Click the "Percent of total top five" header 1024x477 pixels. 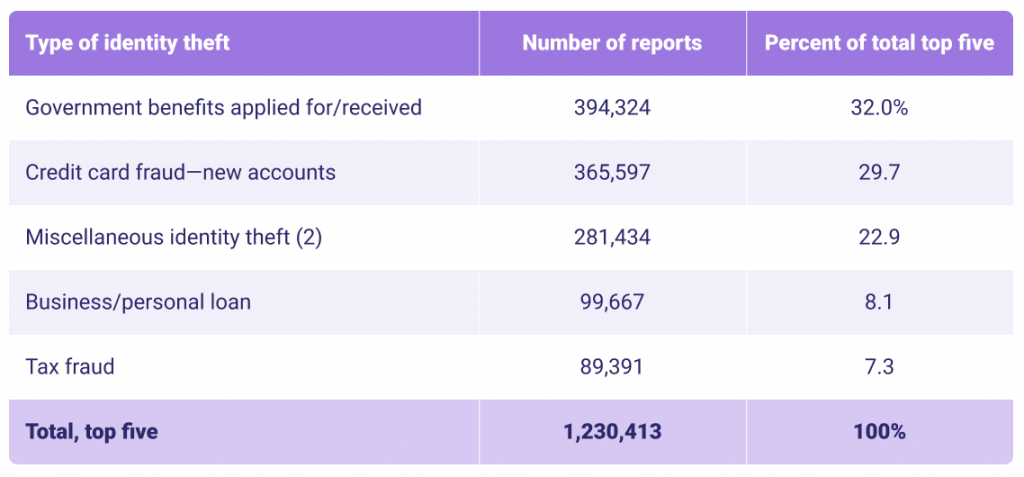pos(879,43)
